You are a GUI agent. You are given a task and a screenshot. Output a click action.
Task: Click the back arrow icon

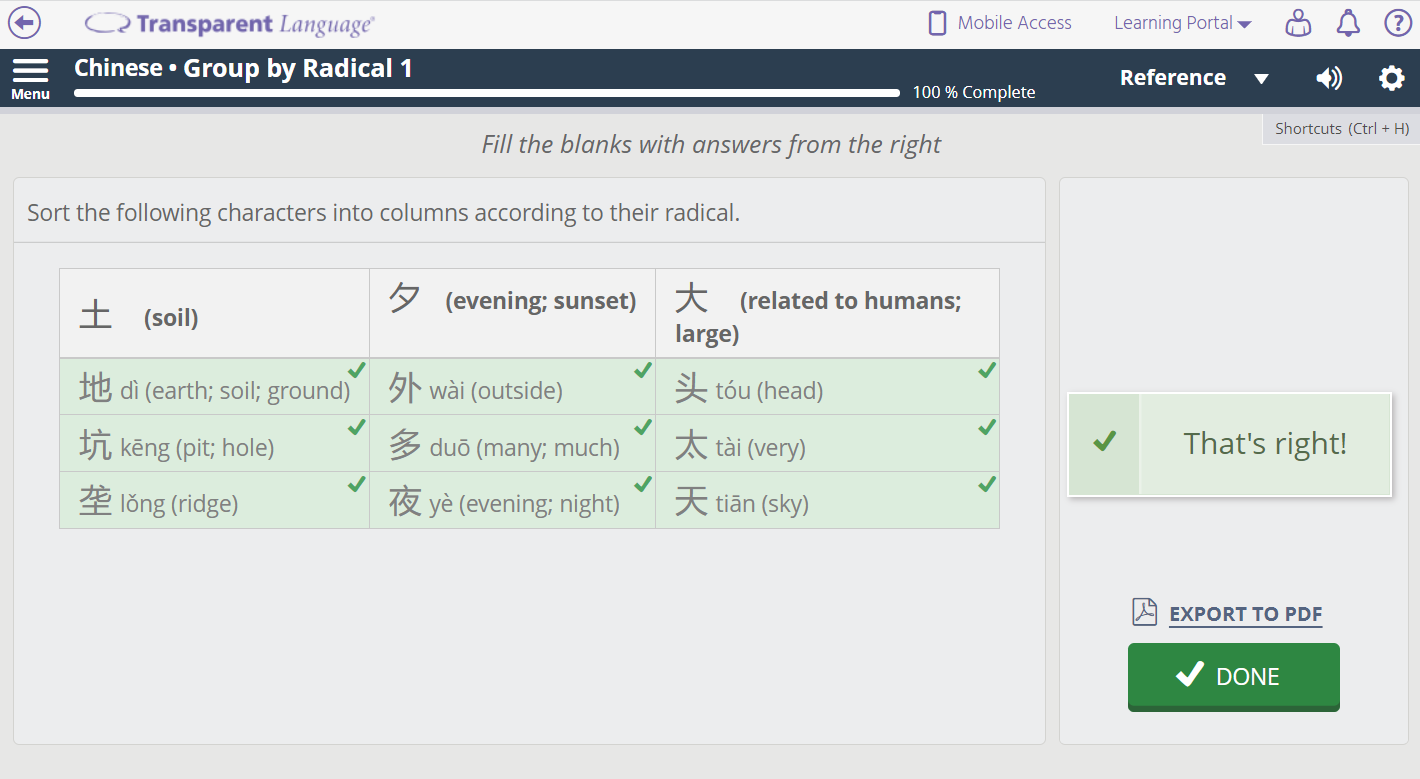tap(24, 23)
